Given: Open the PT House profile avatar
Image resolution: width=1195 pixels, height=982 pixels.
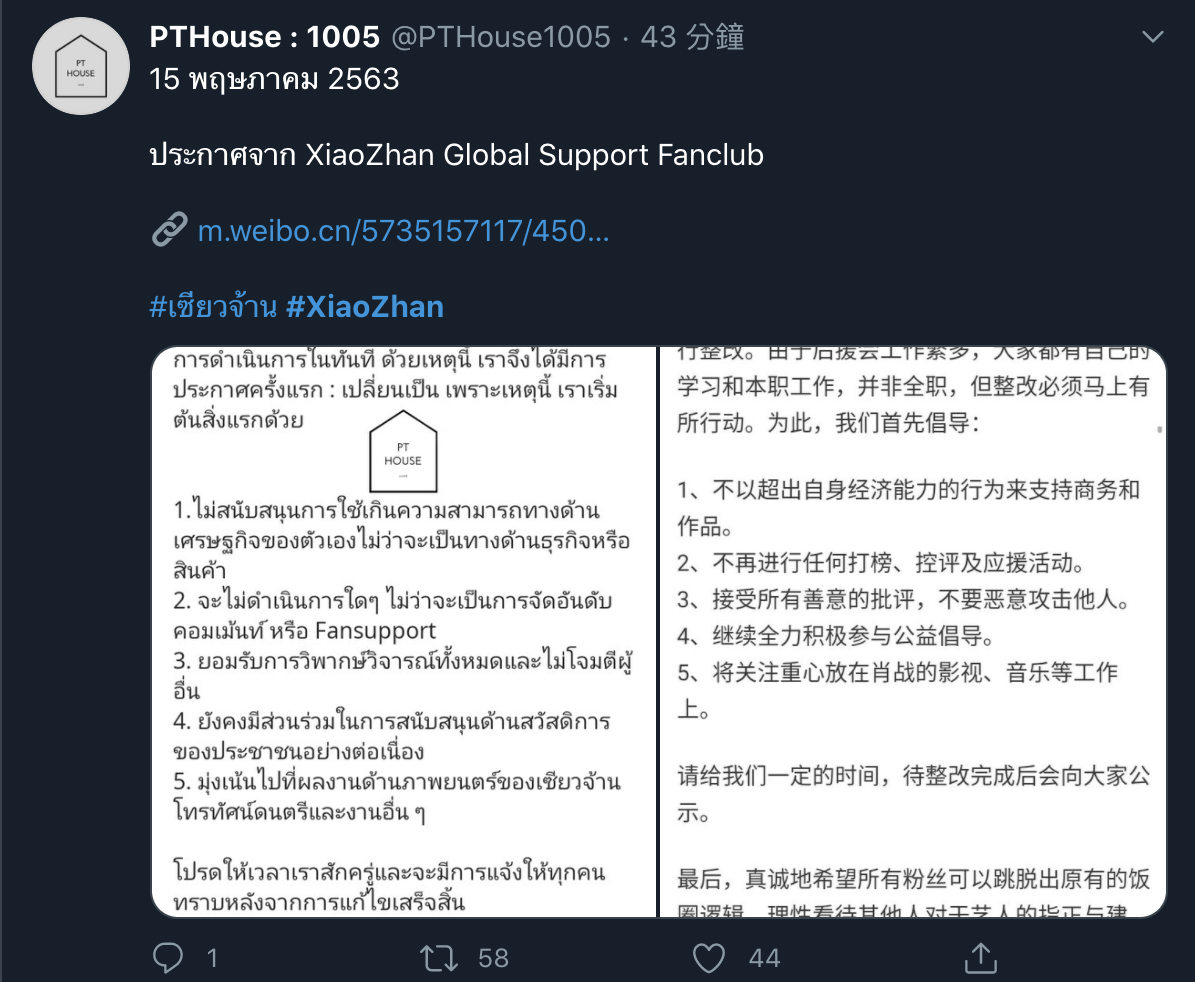Looking at the screenshot, I should [x=81, y=66].
